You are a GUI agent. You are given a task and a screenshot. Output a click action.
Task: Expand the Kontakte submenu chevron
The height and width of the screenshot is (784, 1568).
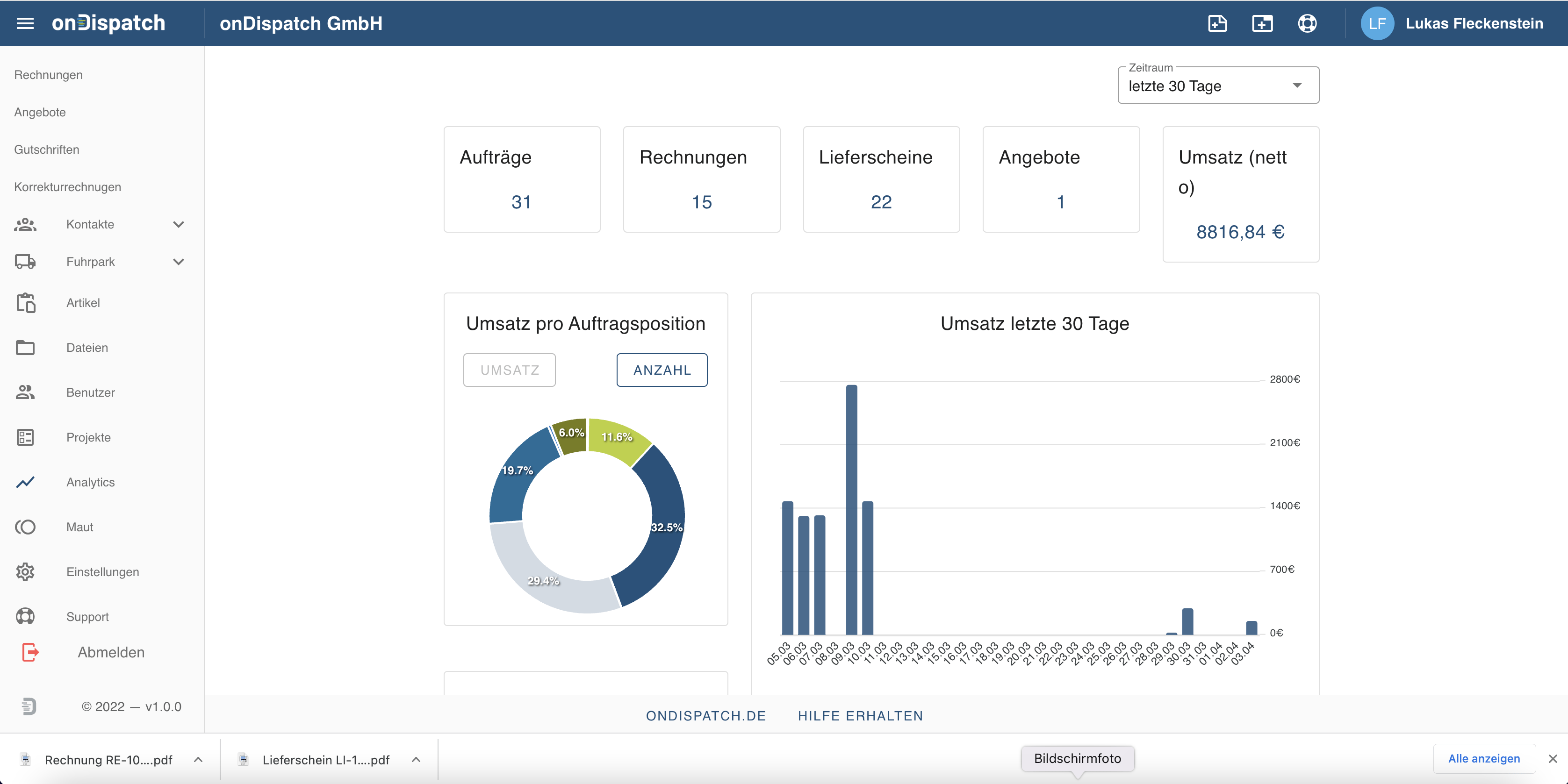pyautogui.click(x=178, y=224)
